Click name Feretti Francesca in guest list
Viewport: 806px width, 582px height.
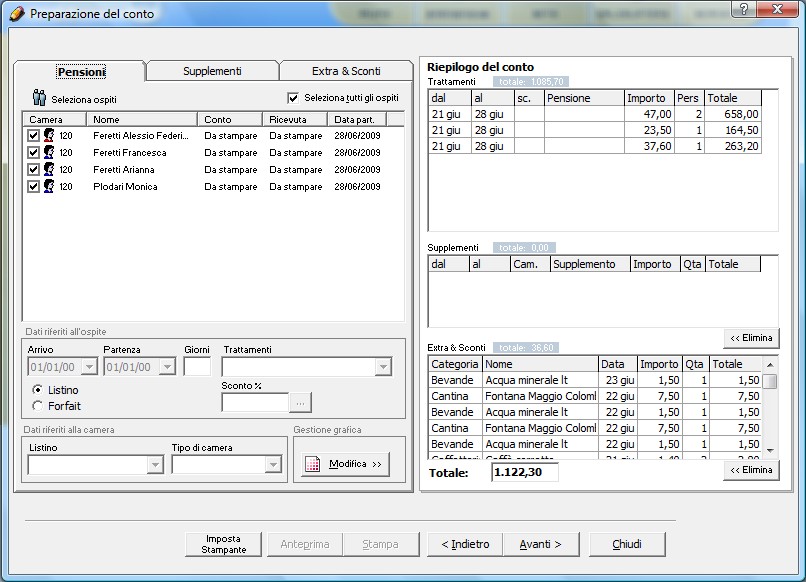pos(130,153)
